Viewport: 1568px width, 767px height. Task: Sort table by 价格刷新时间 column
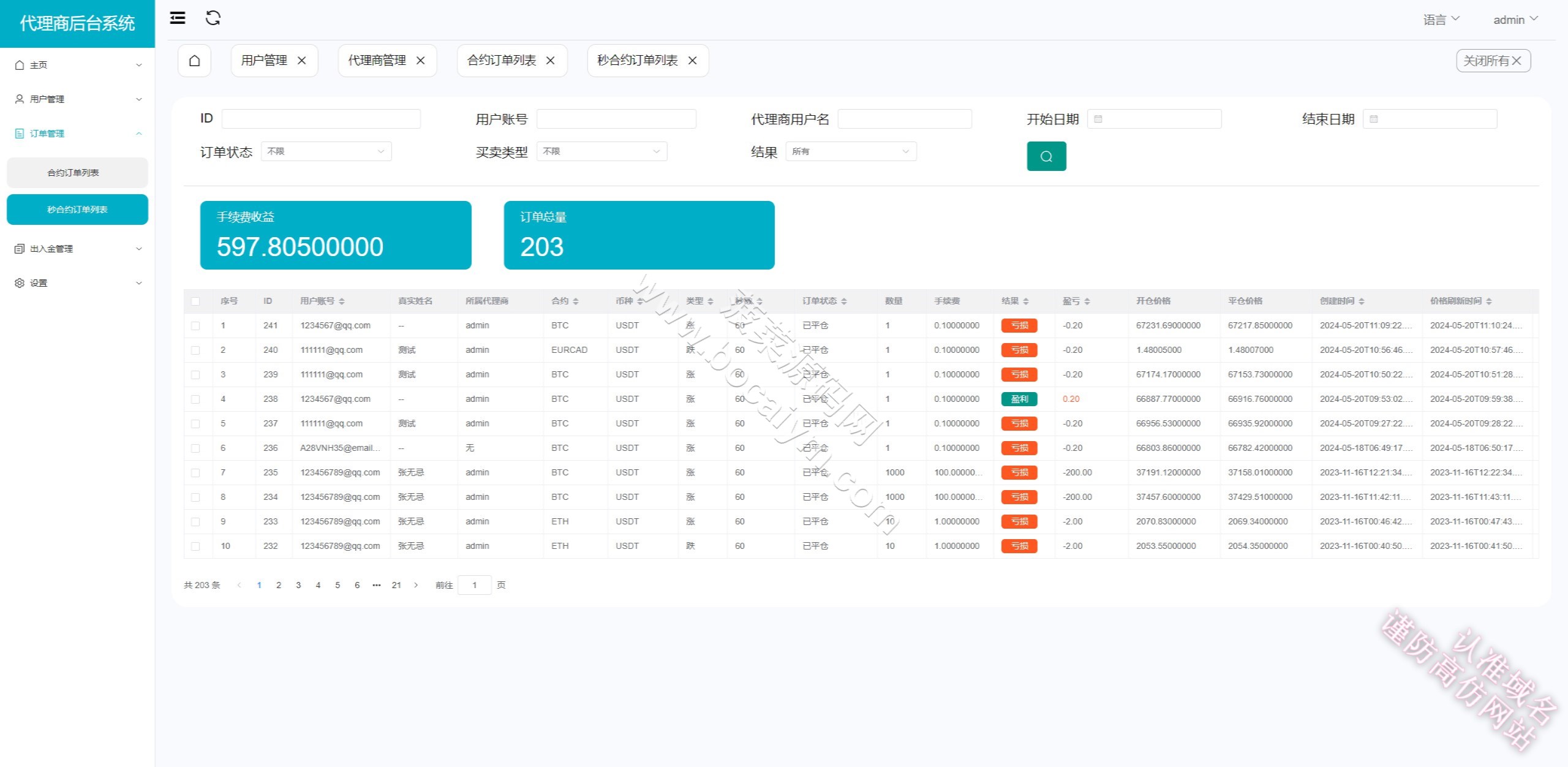[x=1489, y=301]
